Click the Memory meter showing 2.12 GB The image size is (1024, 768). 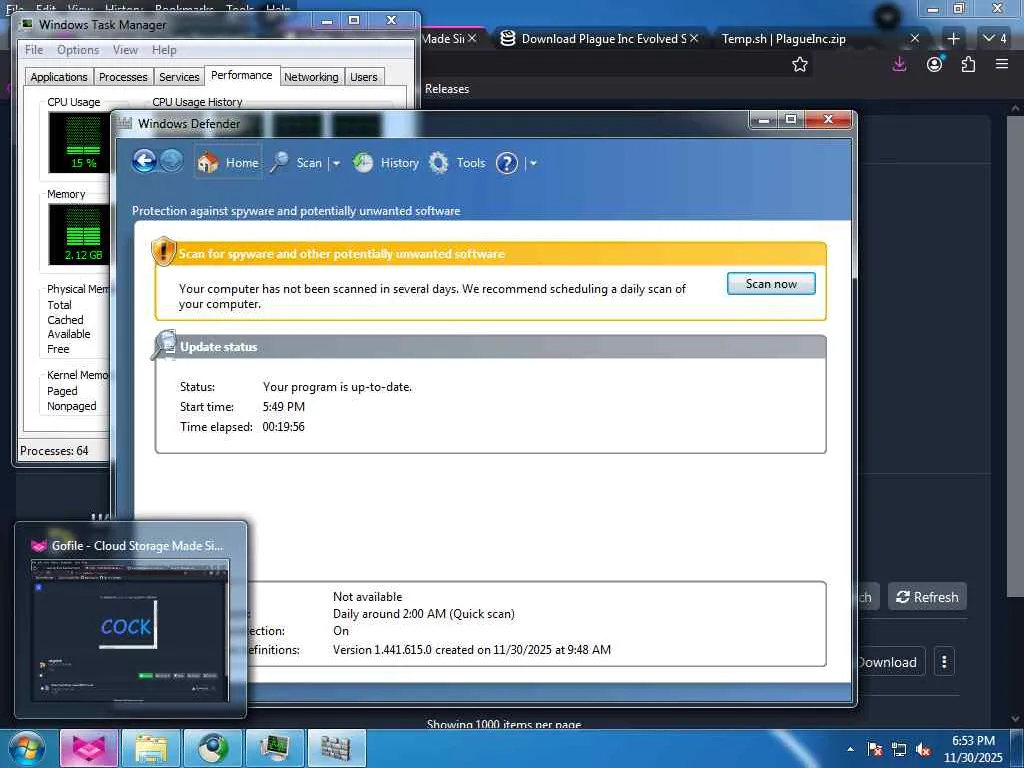80,234
